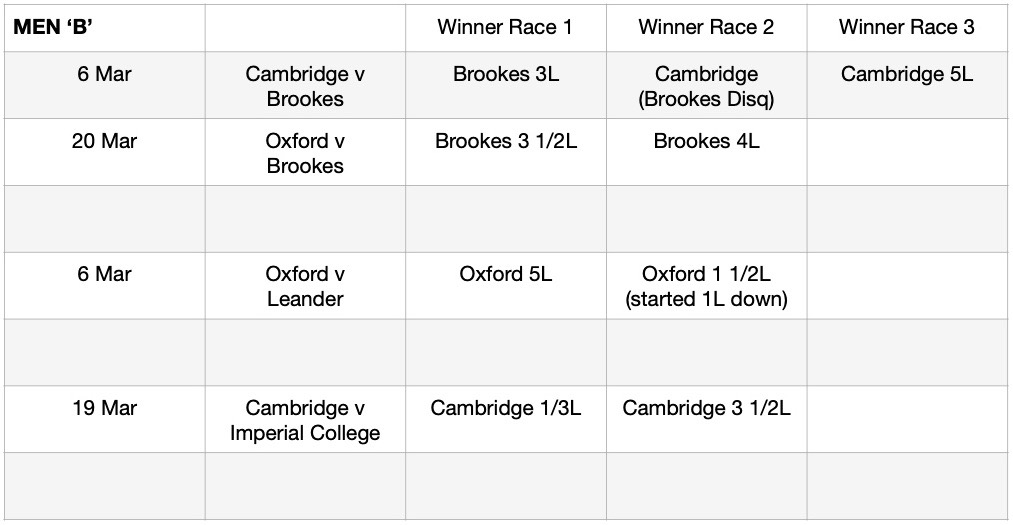Select the Winner Race 3 column header

907,27
